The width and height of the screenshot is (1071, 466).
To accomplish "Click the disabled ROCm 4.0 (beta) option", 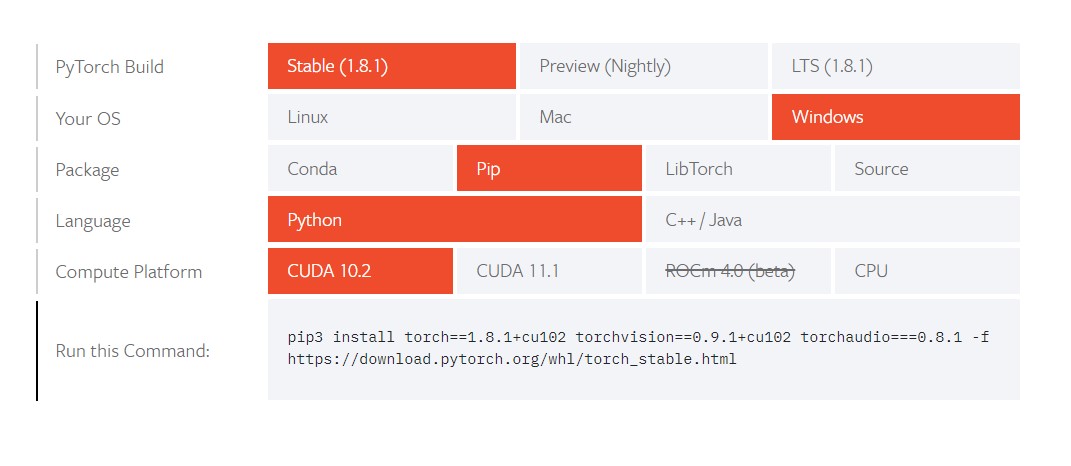I will click(x=738, y=271).
